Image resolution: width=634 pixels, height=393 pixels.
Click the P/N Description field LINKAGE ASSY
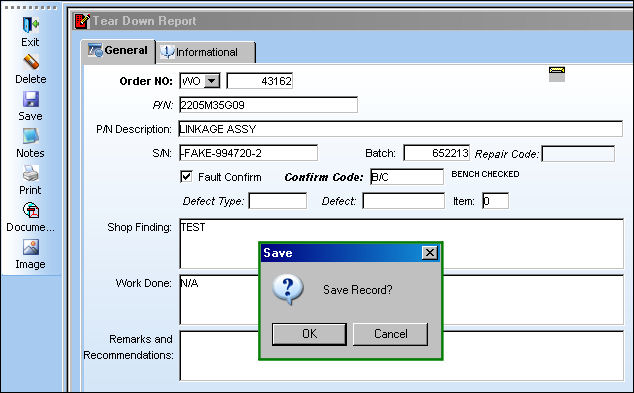(401, 129)
